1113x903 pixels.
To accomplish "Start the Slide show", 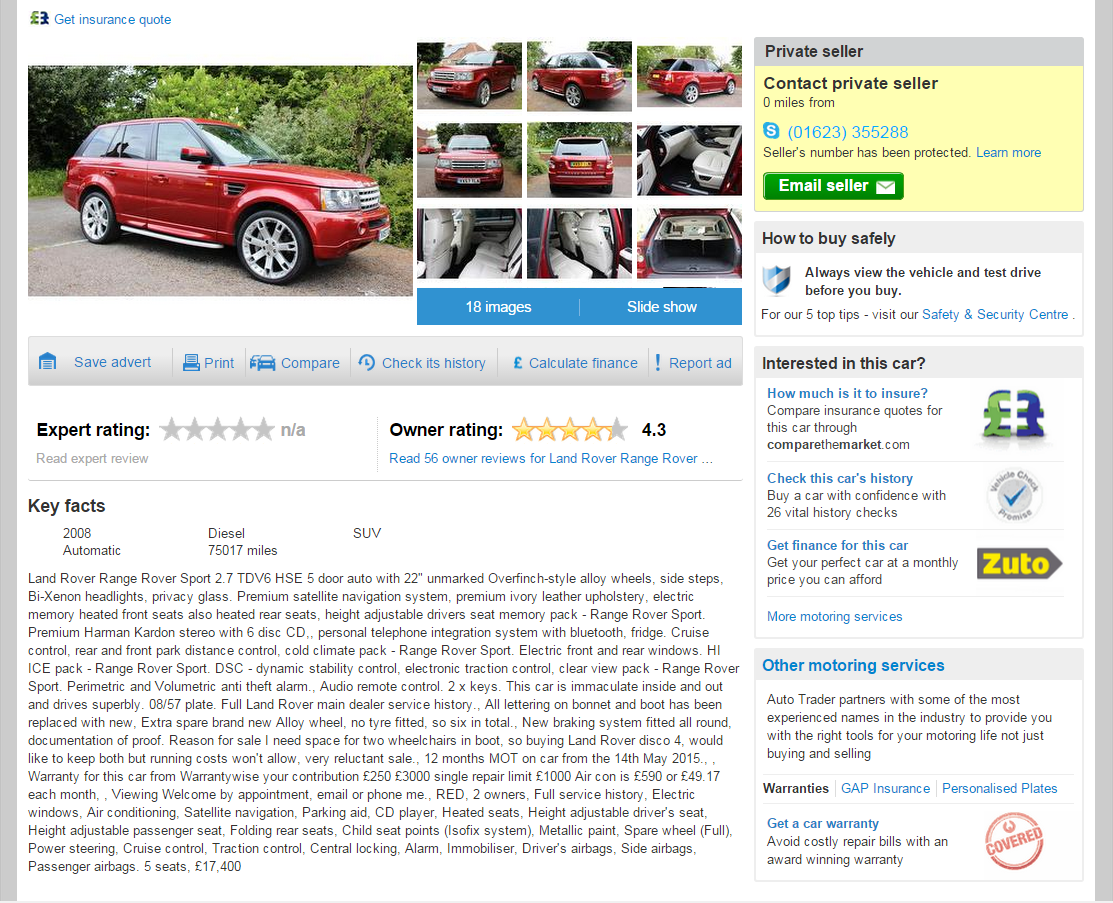I will tap(662, 307).
